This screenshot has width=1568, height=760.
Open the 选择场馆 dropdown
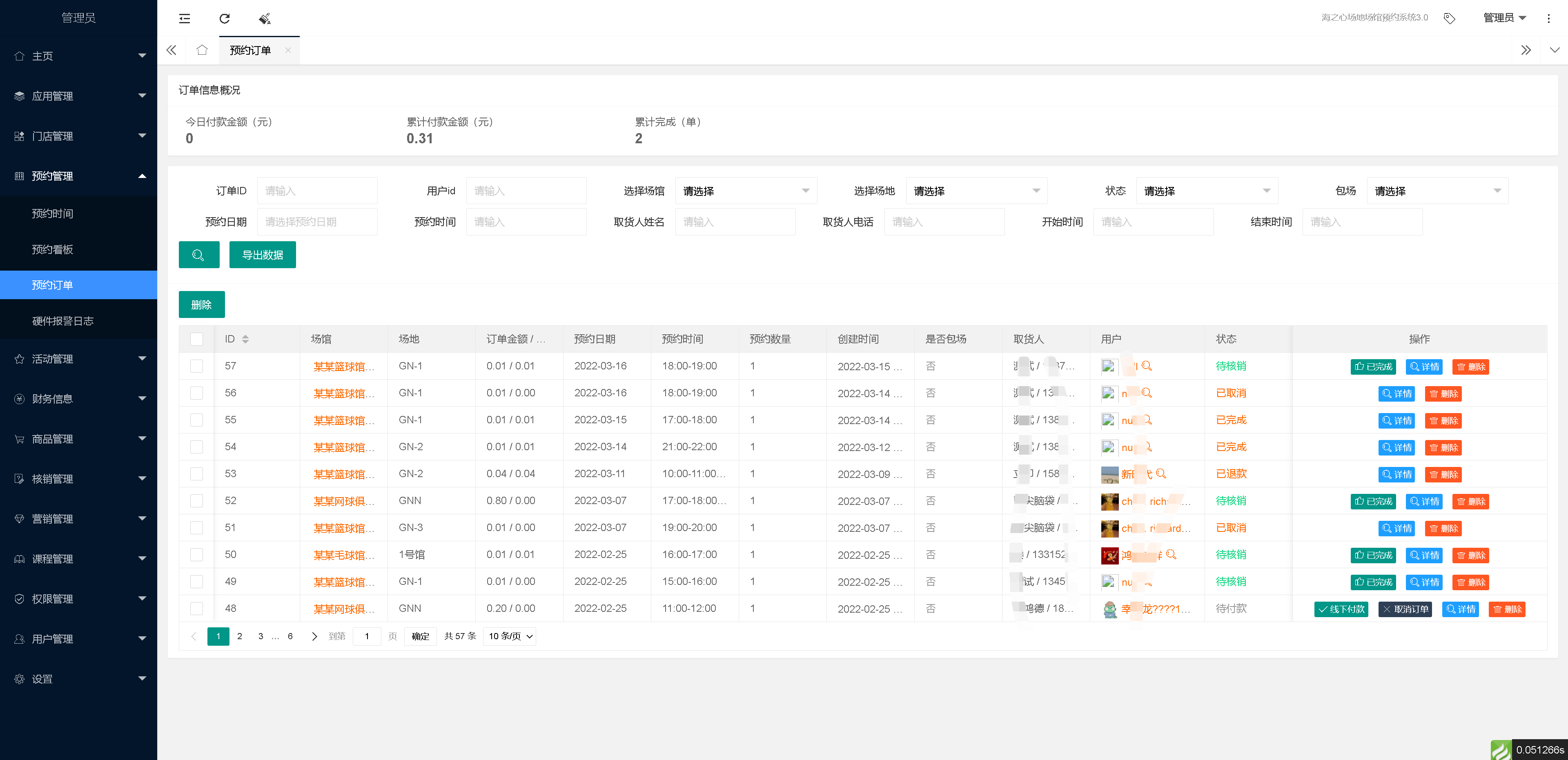point(746,191)
